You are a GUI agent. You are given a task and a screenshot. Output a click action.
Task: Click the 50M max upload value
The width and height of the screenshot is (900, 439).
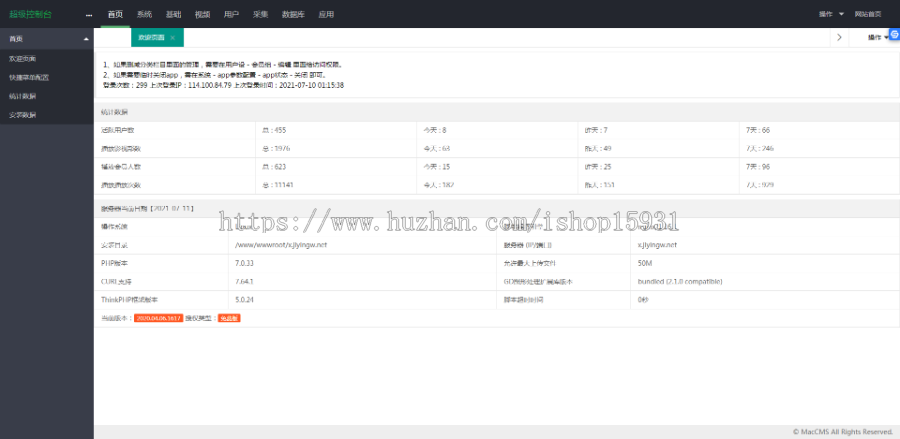[645, 263]
